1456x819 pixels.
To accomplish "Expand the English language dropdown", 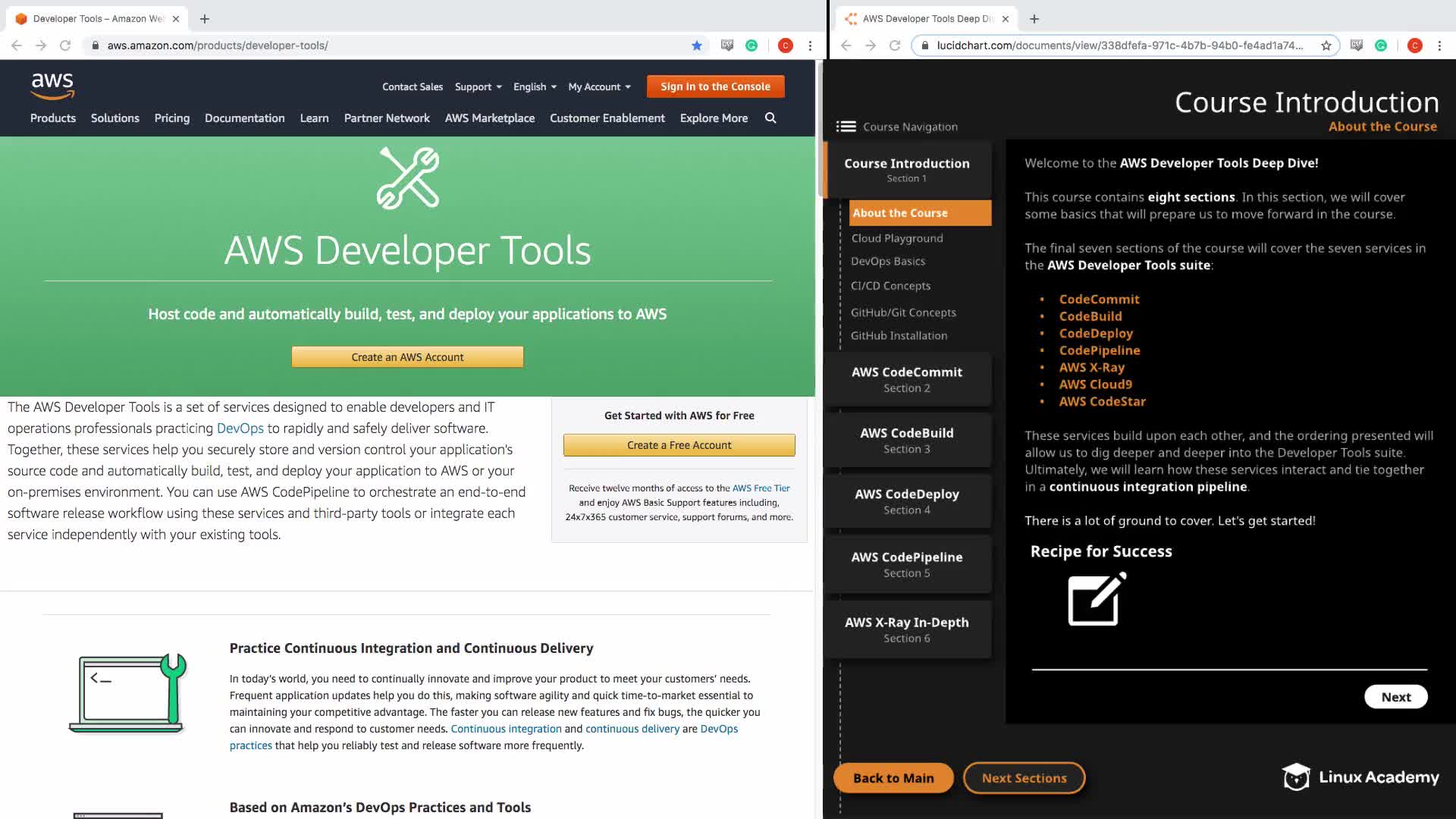I will (534, 86).
